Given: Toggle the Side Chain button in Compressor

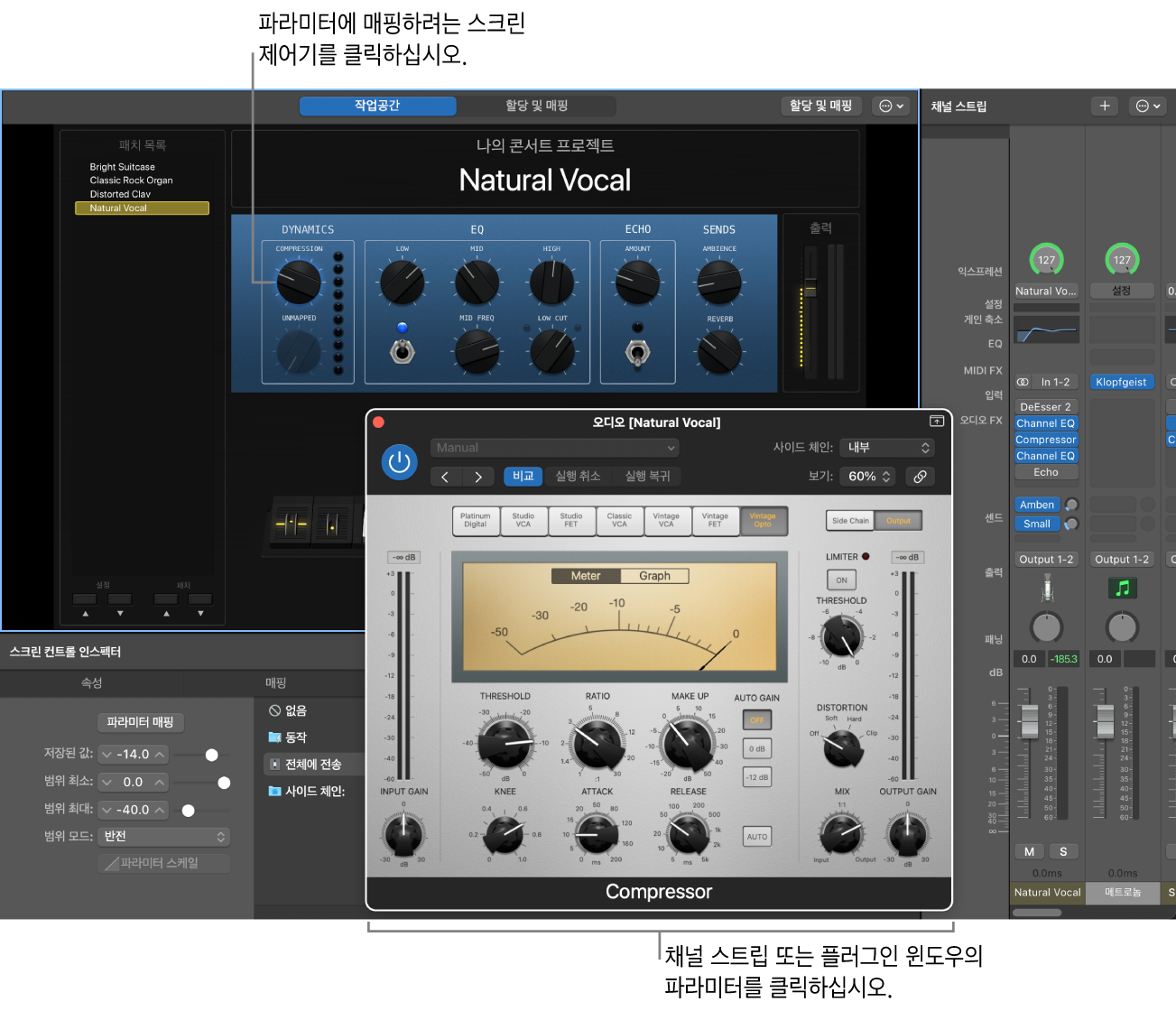Looking at the screenshot, I should pyautogui.click(x=850, y=521).
